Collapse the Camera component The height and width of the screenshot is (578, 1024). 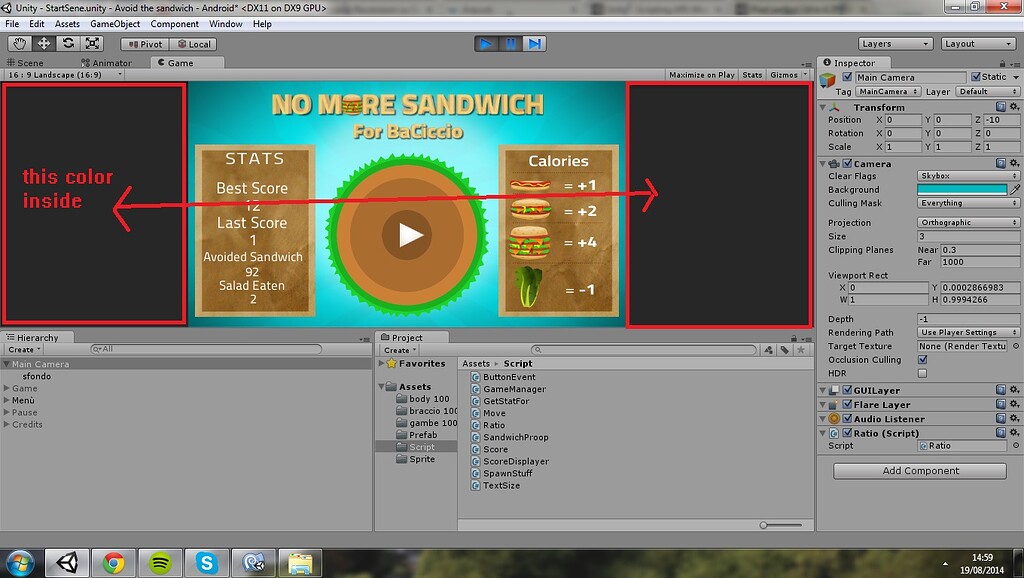click(x=824, y=163)
